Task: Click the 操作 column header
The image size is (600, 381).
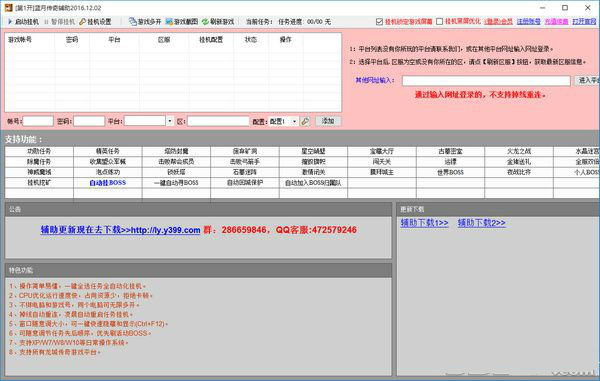Action: pyautogui.click(x=285, y=39)
